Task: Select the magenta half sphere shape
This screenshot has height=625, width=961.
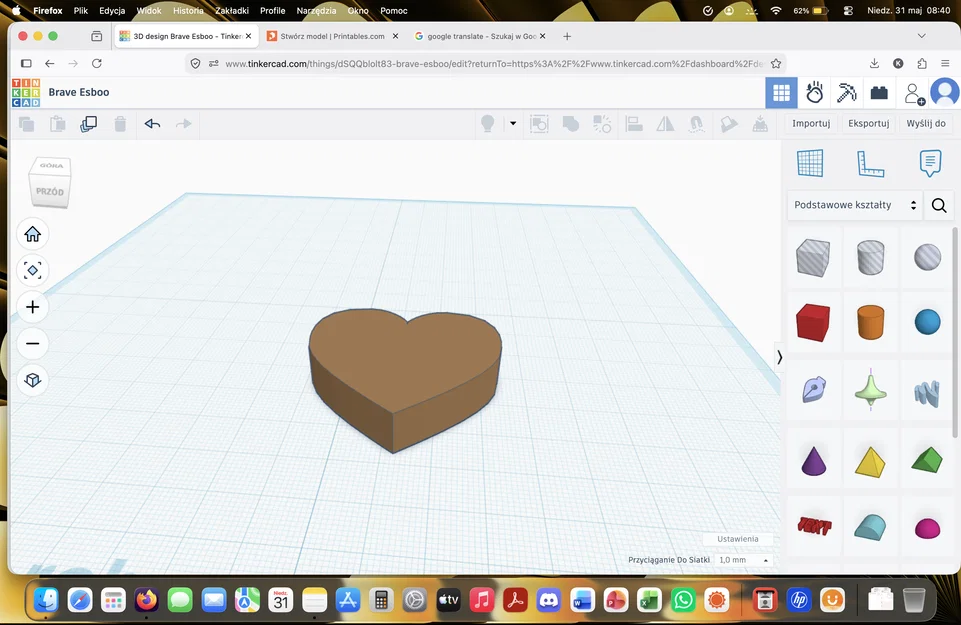Action: coord(927,529)
